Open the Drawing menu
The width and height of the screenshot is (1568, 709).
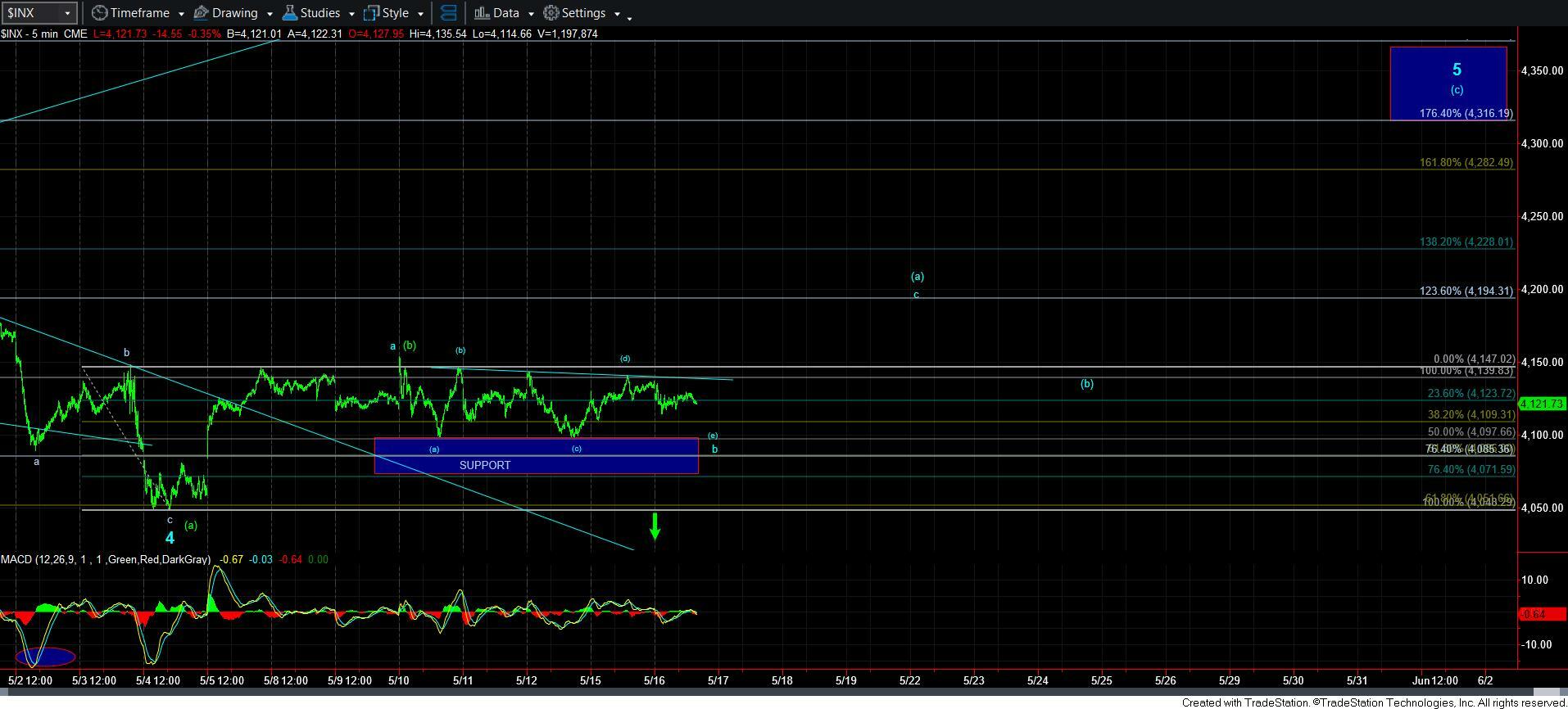tap(234, 13)
